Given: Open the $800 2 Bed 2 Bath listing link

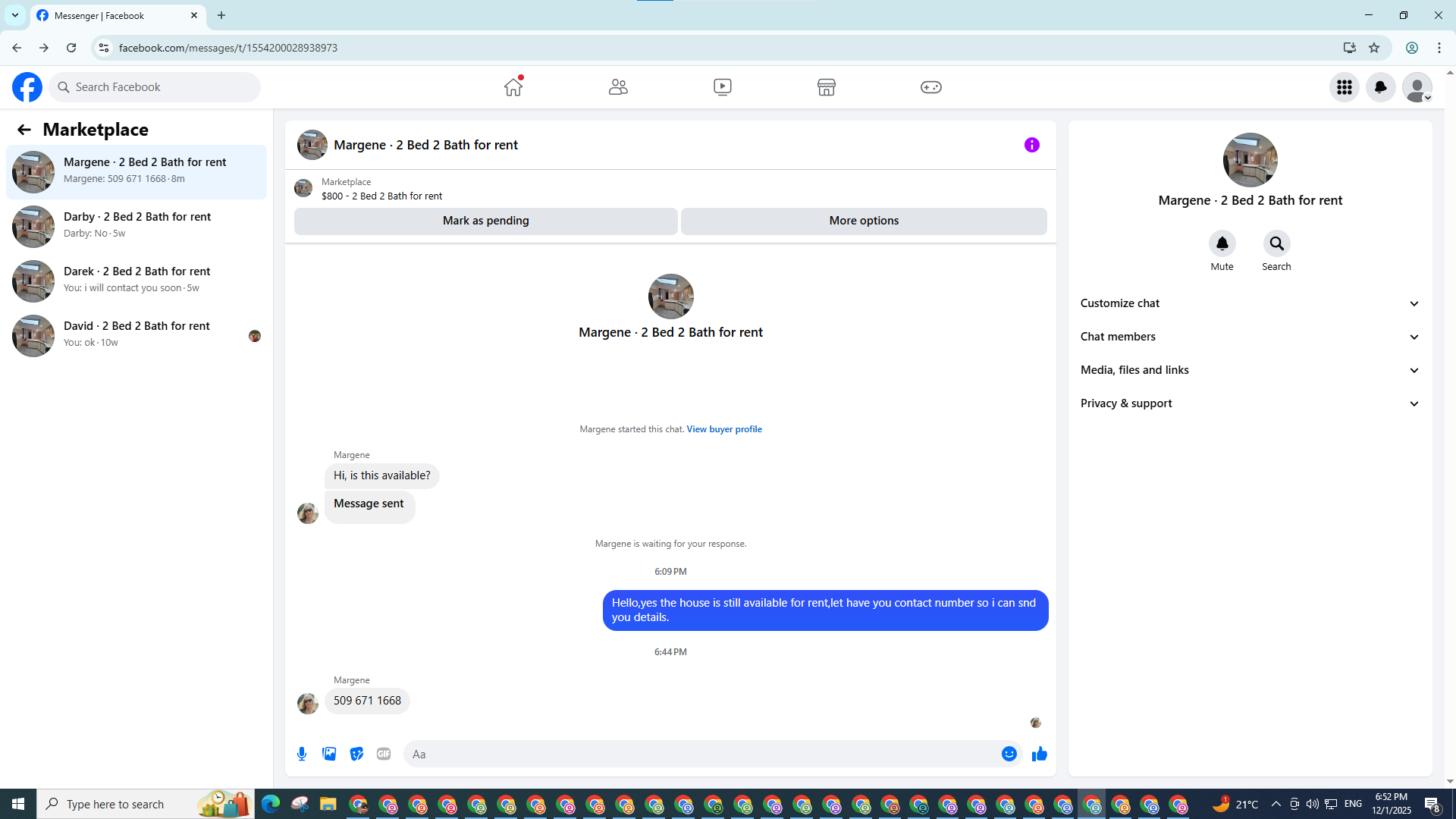Looking at the screenshot, I should (381, 196).
